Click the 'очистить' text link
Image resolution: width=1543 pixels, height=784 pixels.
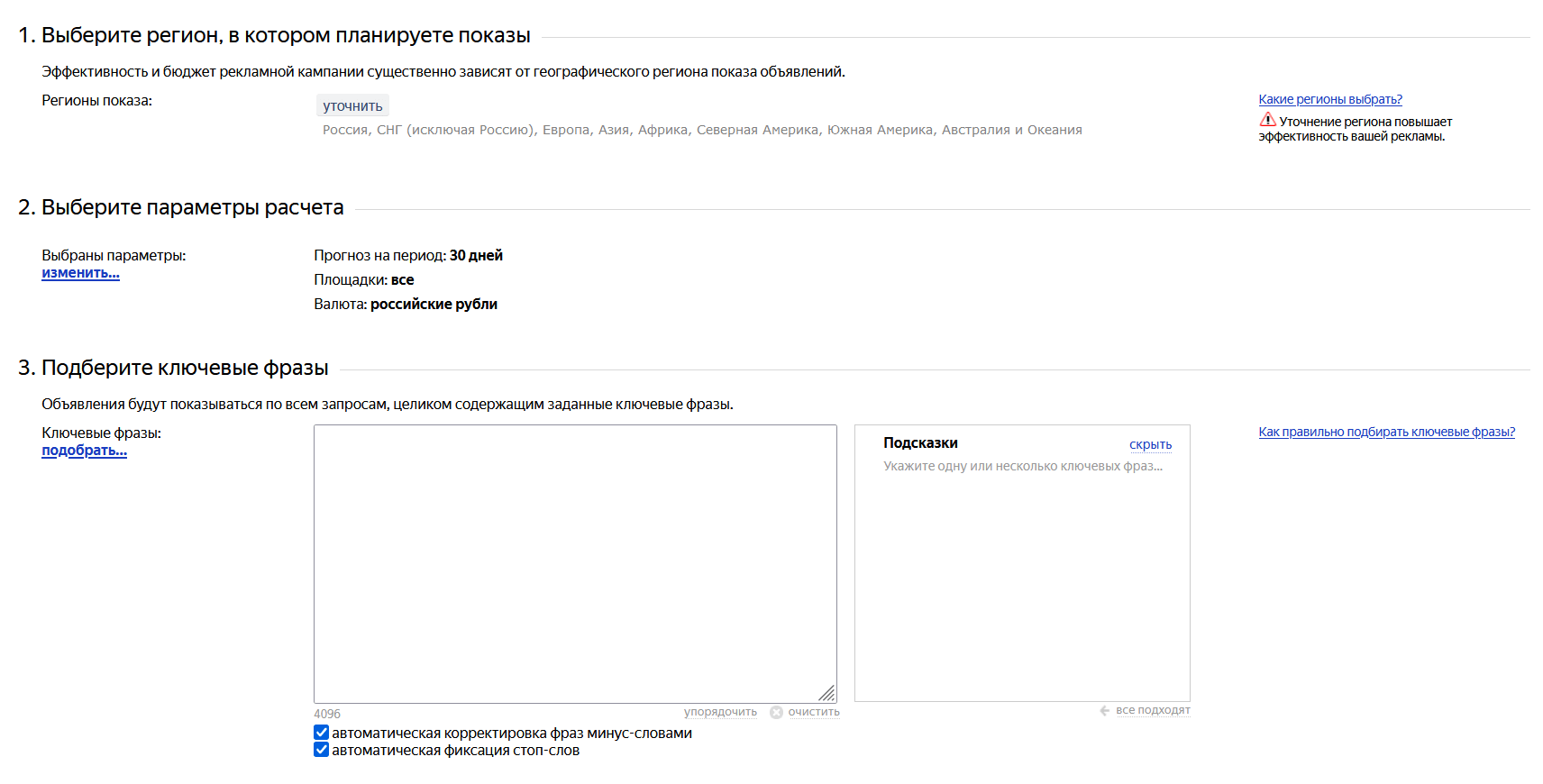813,712
